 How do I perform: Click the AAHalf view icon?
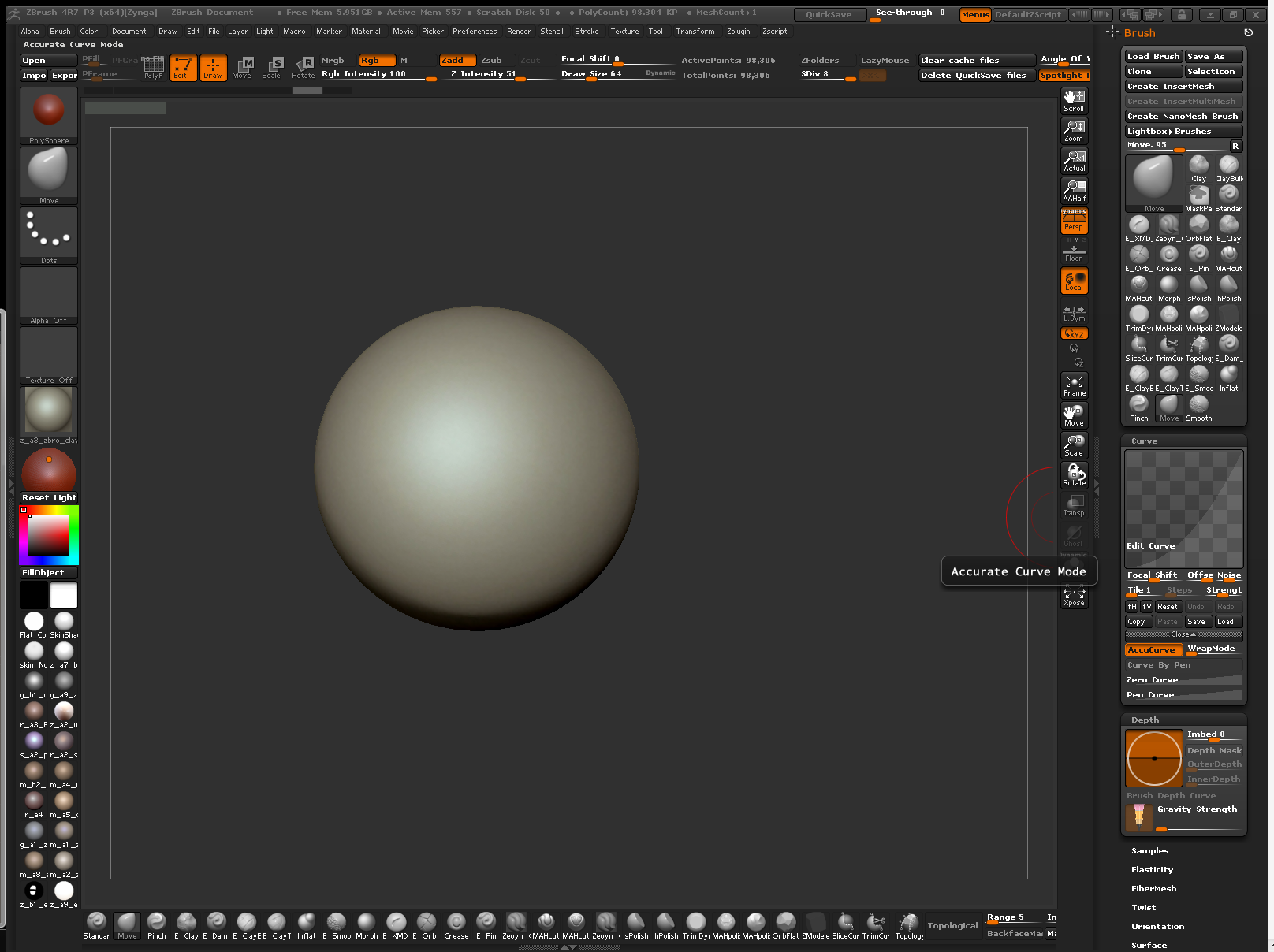[1074, 191]
